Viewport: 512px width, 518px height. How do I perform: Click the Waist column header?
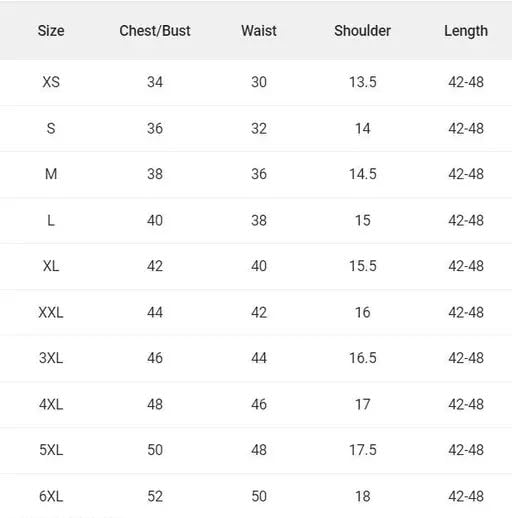(259, 31)
